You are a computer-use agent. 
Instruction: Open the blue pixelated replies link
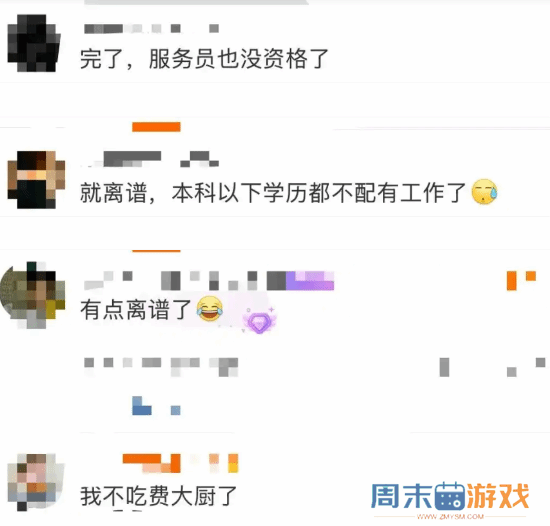pos(156,406)
